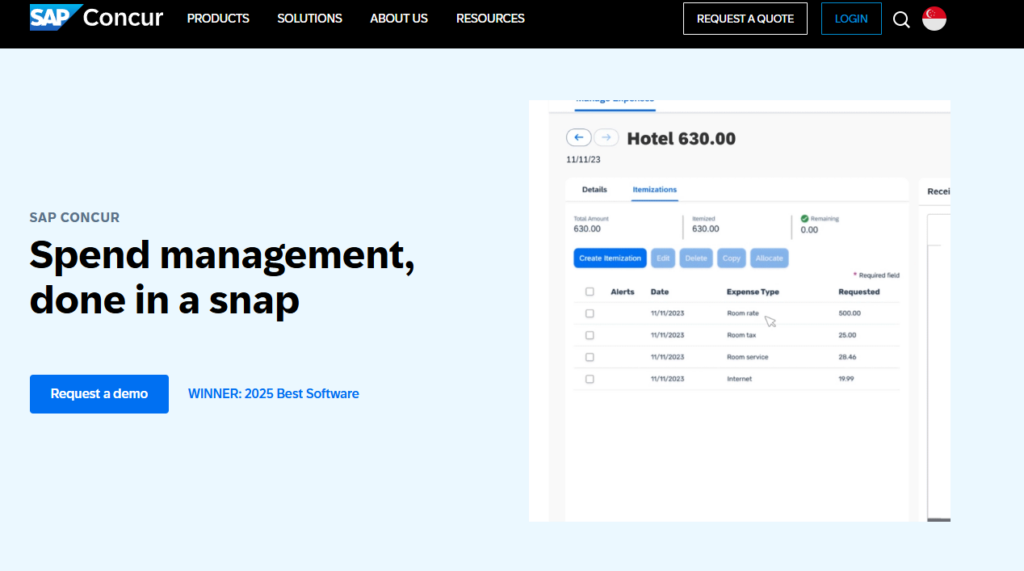Click the Singapore flag region icon
Viewport: 1024px width, 571px height.
tap(934, 19)
